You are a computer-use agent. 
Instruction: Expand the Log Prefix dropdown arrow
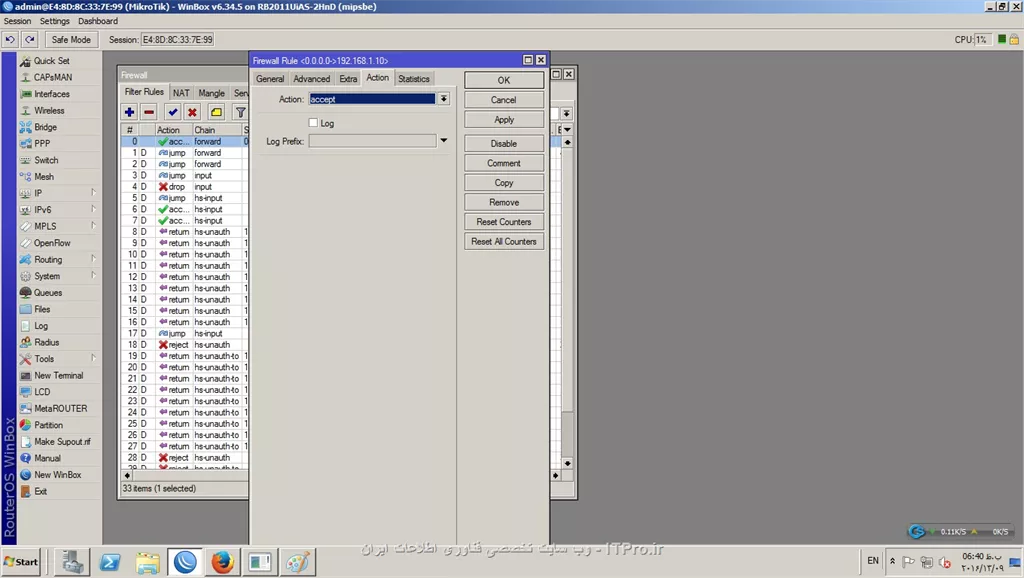(x=443, y=140)
